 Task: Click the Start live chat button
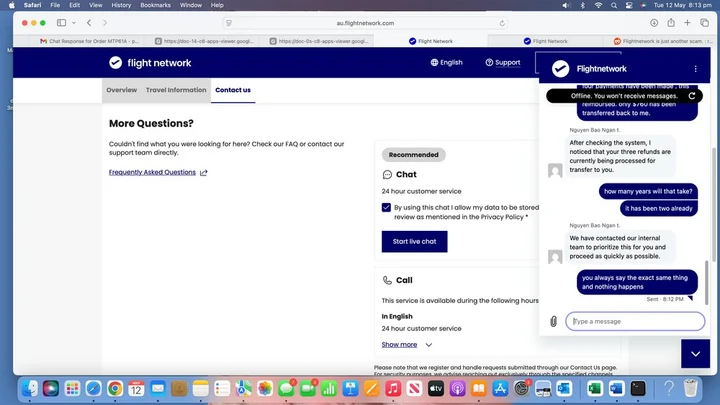pyautogui.click(x=414, y=242)
